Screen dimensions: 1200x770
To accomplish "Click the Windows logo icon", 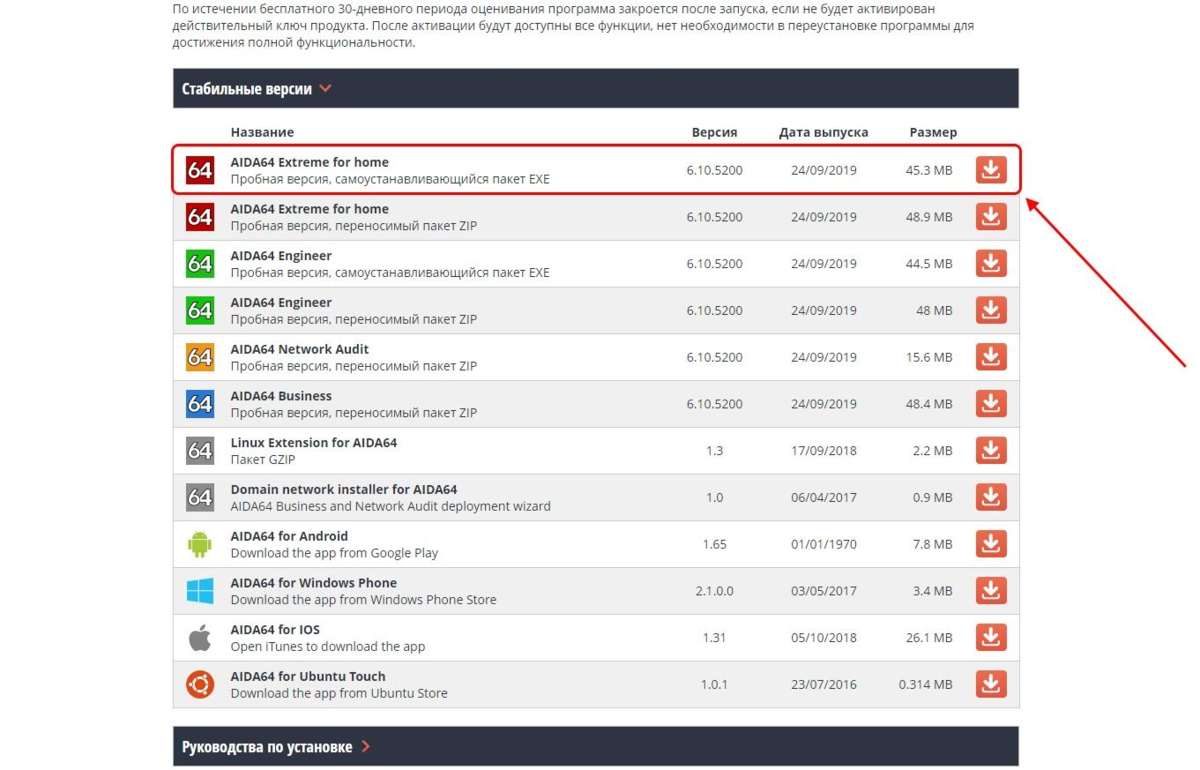I will click(200, 591).
